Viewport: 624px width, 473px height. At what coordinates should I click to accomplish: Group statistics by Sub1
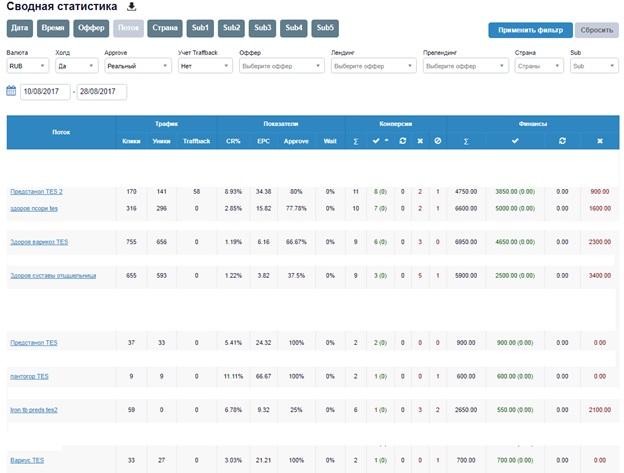pos(200,28)
